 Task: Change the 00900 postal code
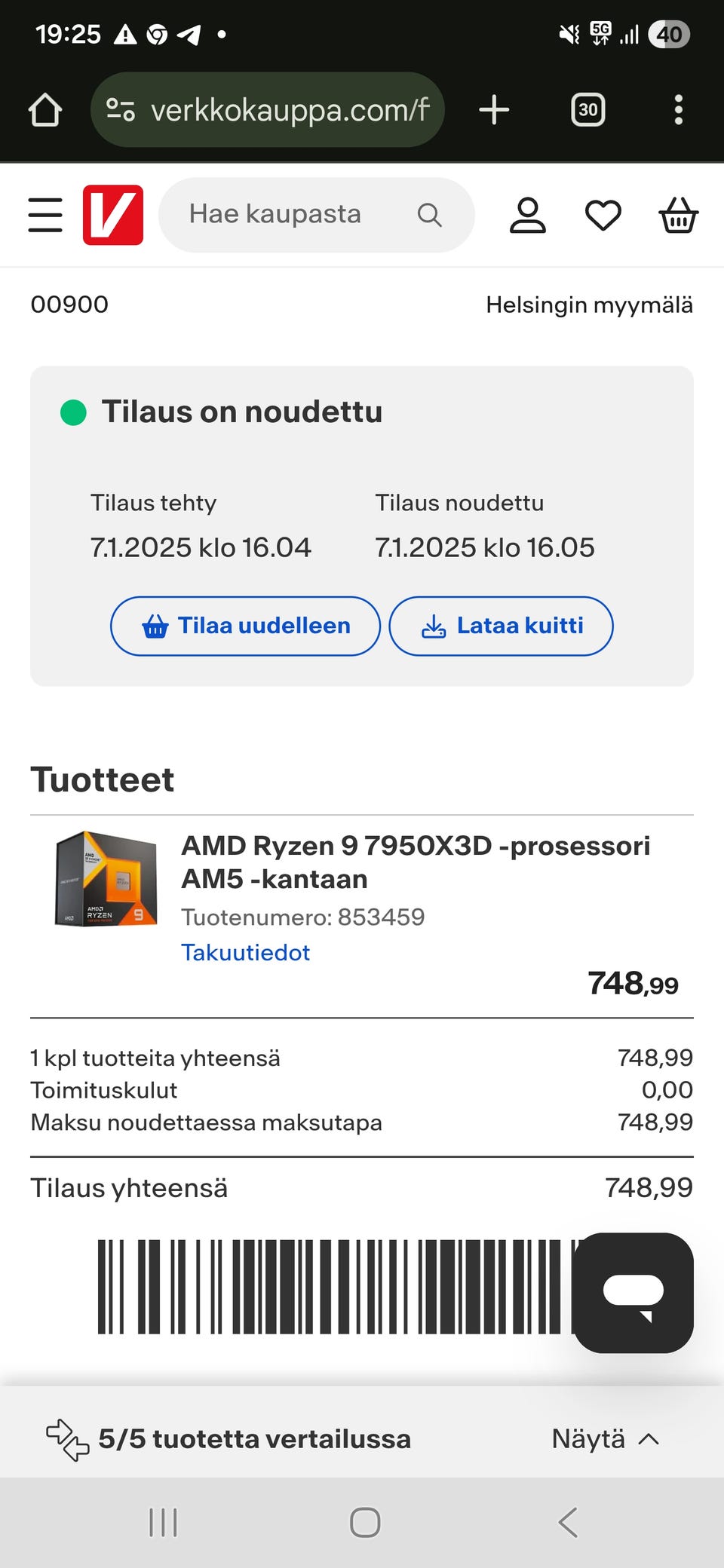(69, 305)
